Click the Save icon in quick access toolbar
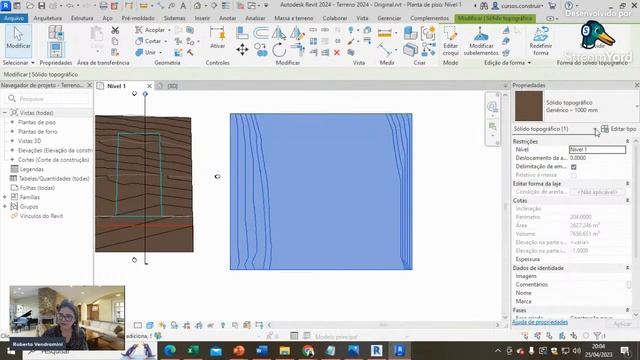640x360 pixels. point(42,6)
